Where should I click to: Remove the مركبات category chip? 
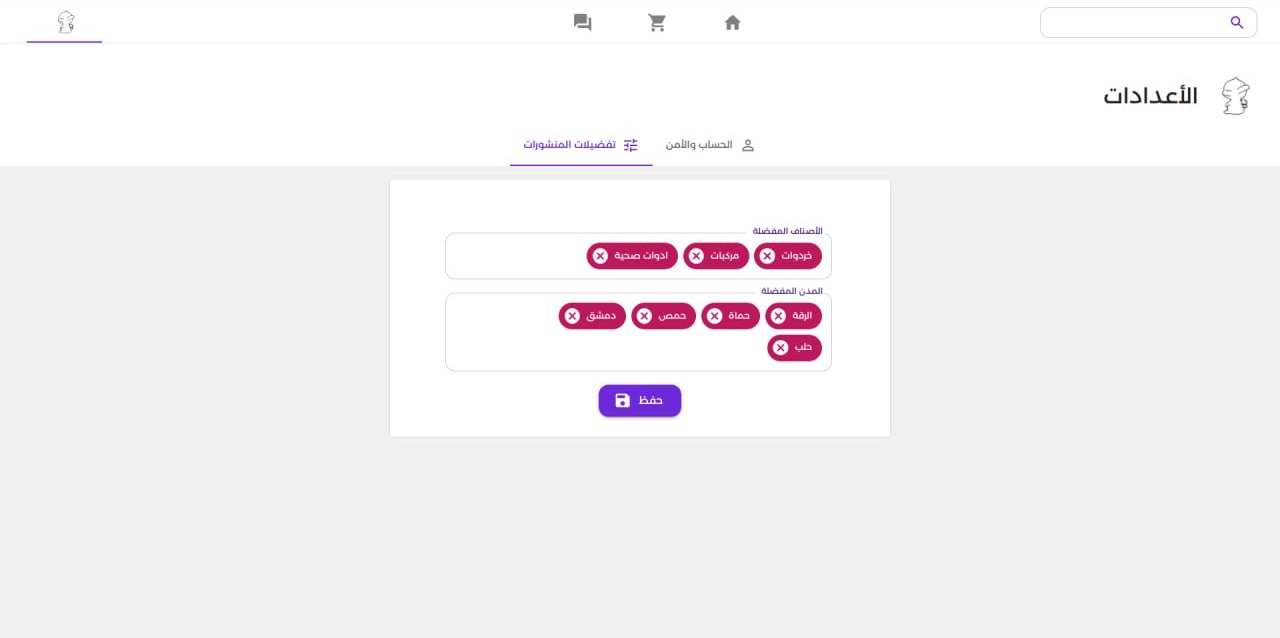click(x=696, y=256)
